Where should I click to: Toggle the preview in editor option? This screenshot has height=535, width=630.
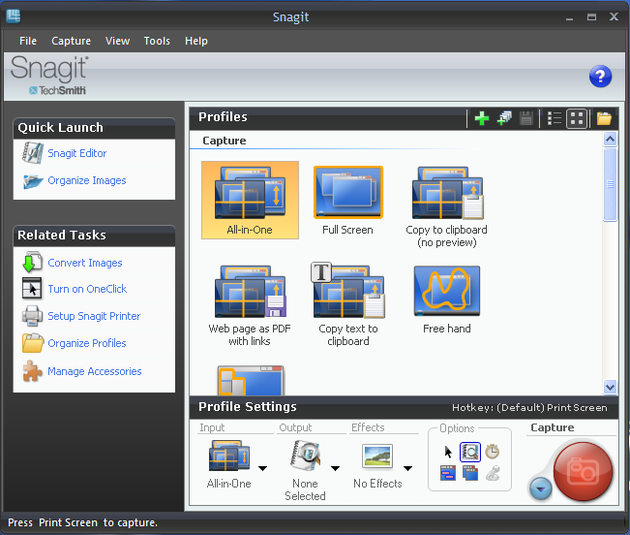point(470,452)
